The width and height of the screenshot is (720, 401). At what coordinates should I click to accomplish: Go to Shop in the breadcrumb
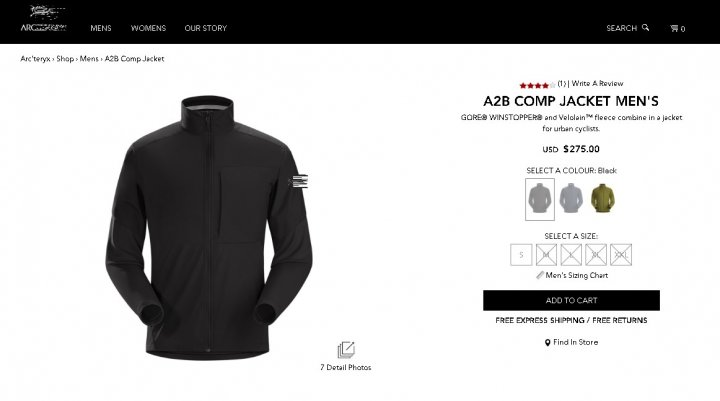pos(65,58)
